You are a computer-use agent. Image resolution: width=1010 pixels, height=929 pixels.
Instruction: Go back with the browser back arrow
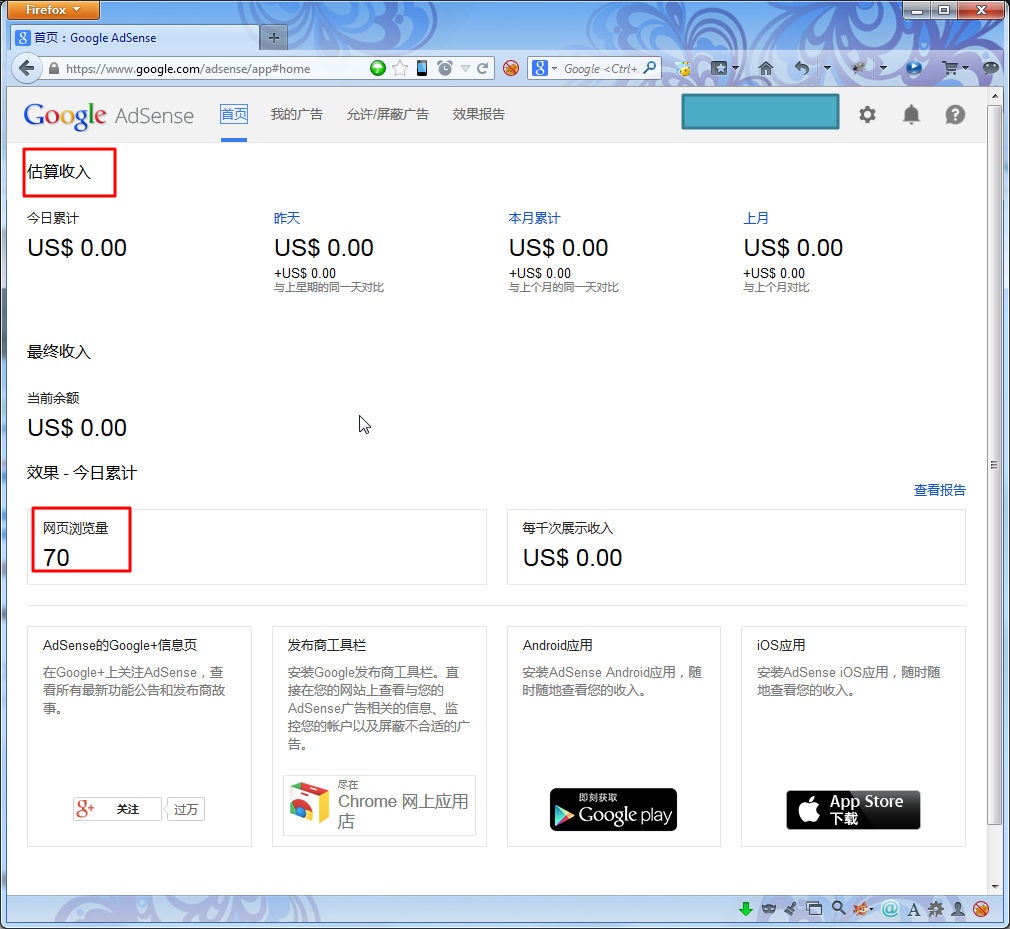tap(26, 68)
